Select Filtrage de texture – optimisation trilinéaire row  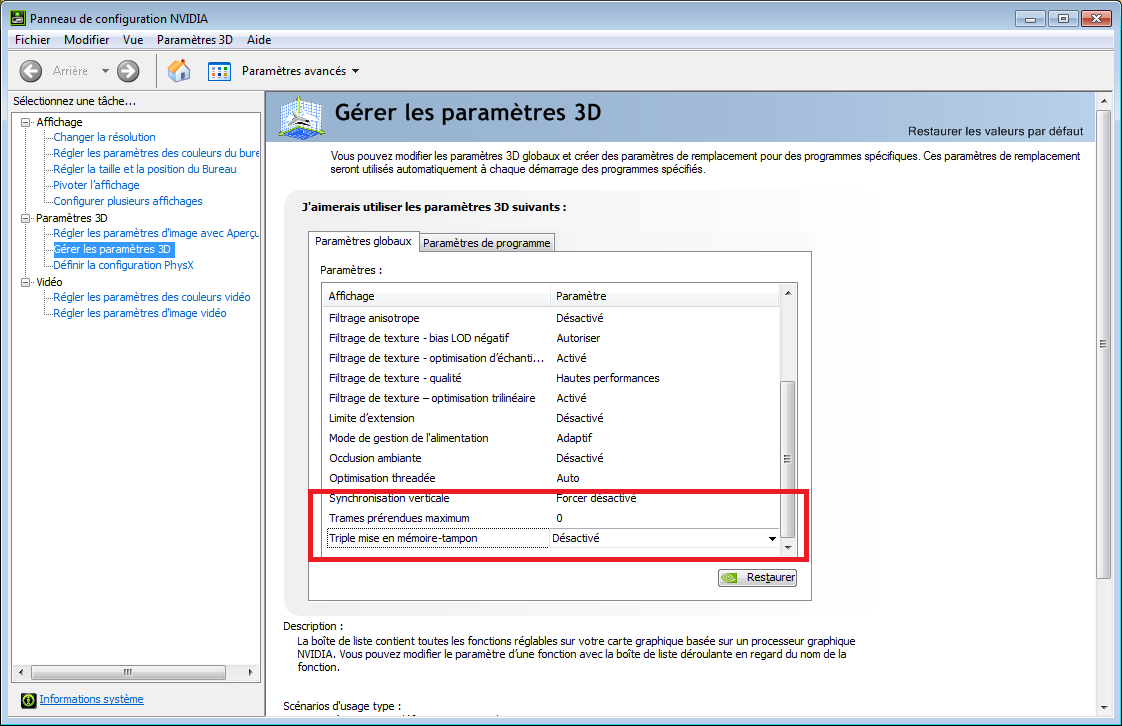click(551, 398)
